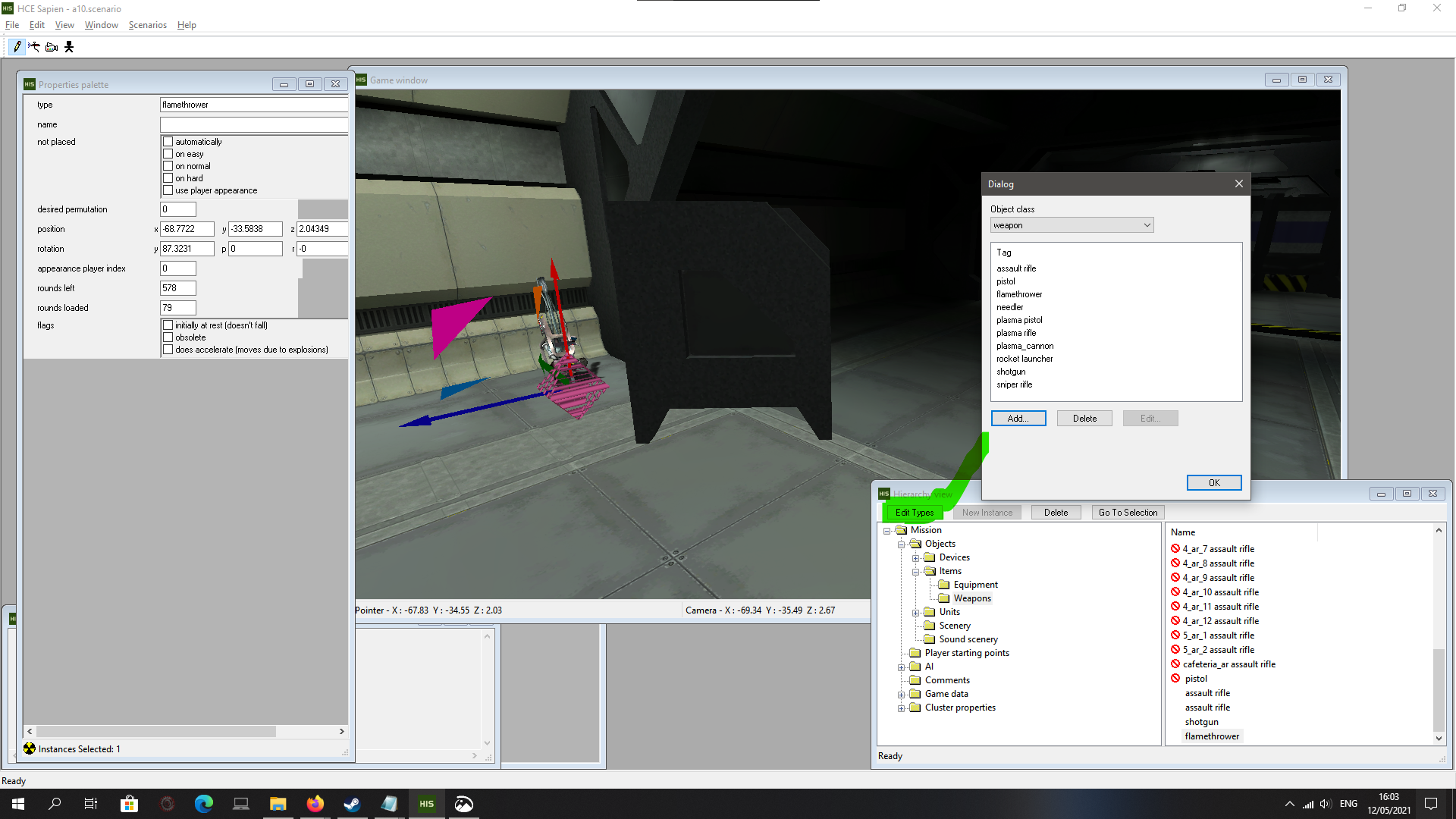Click the airbrush spray tool icon

(x=34, y=46)
